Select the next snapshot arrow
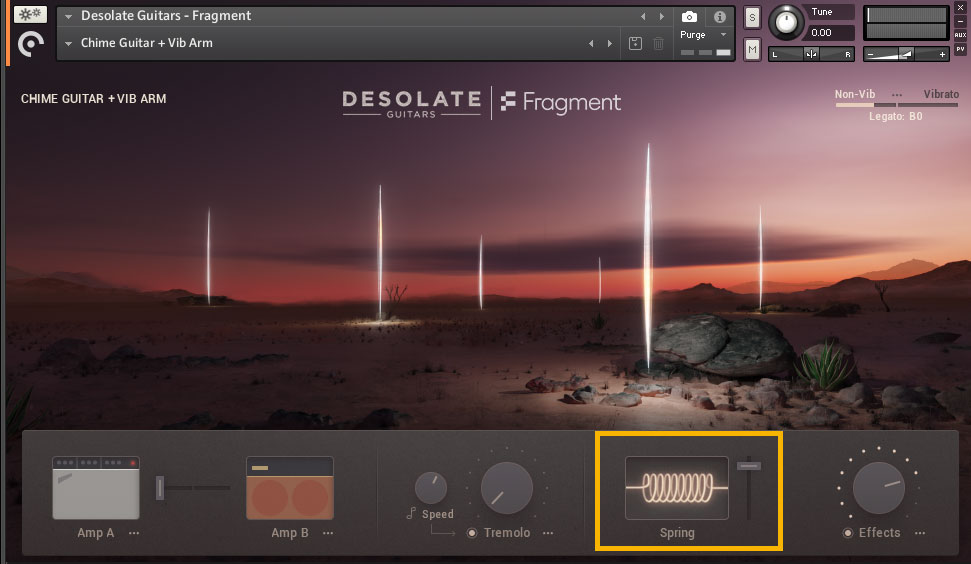971x564 pixels. tap(609, 43)
